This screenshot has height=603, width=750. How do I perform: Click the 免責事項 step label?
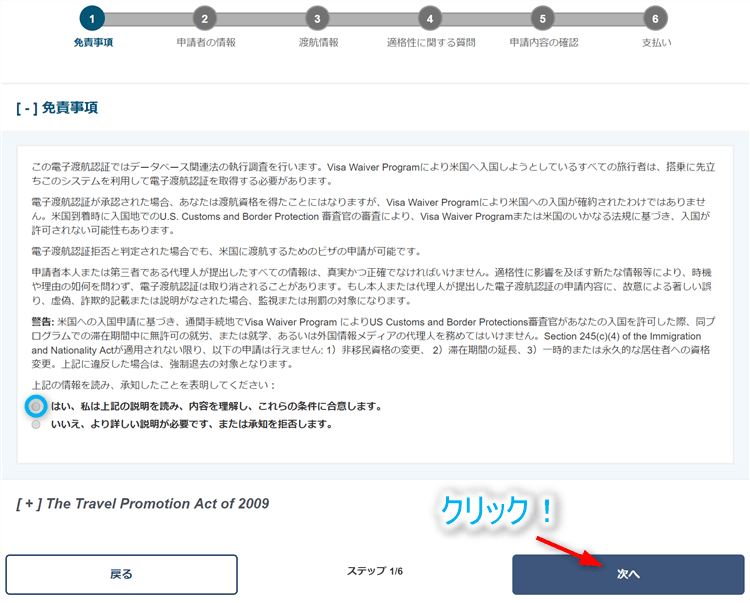pyautogui.click(x=92, y=43)
